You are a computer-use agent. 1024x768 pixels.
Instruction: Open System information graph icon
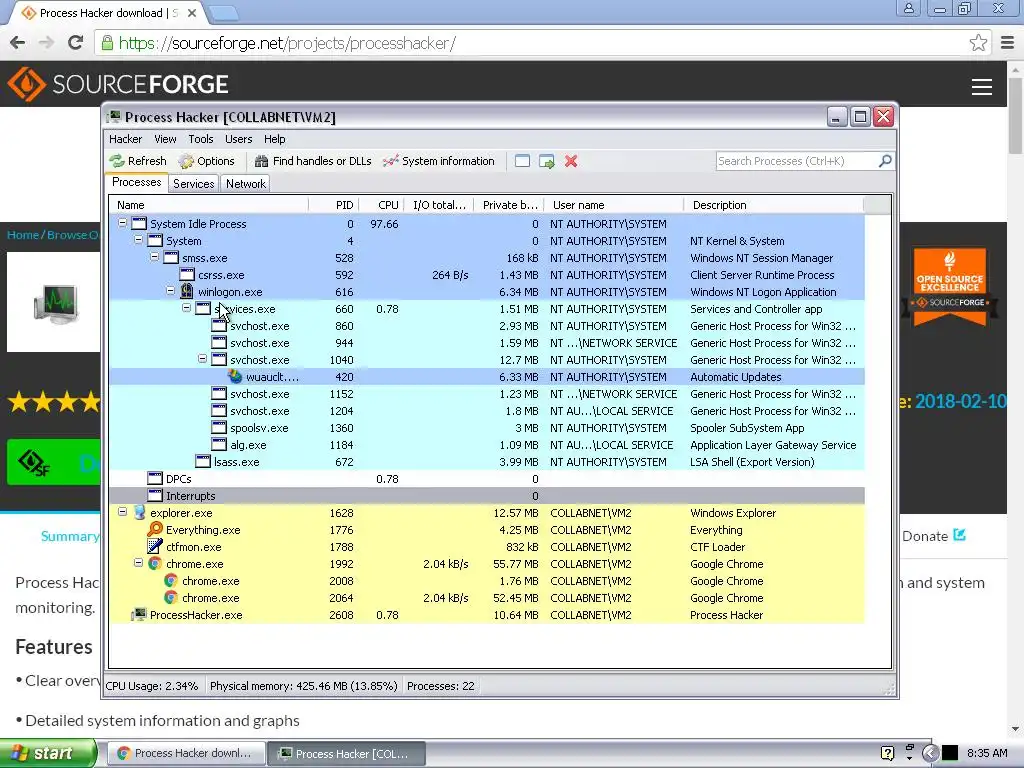(391, 161)
